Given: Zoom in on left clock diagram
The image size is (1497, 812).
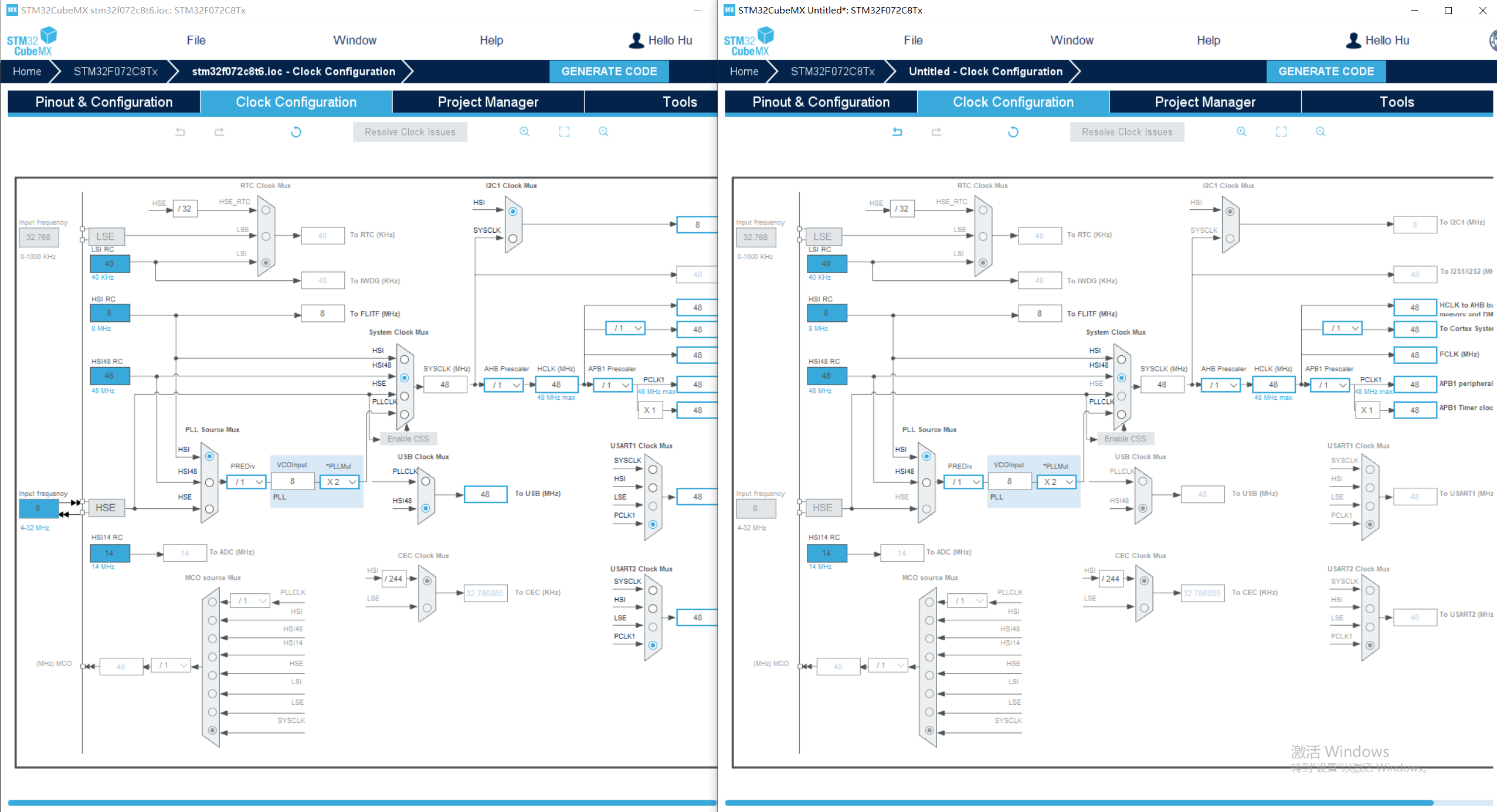Looking at the screenshot, I should (524, 132).
